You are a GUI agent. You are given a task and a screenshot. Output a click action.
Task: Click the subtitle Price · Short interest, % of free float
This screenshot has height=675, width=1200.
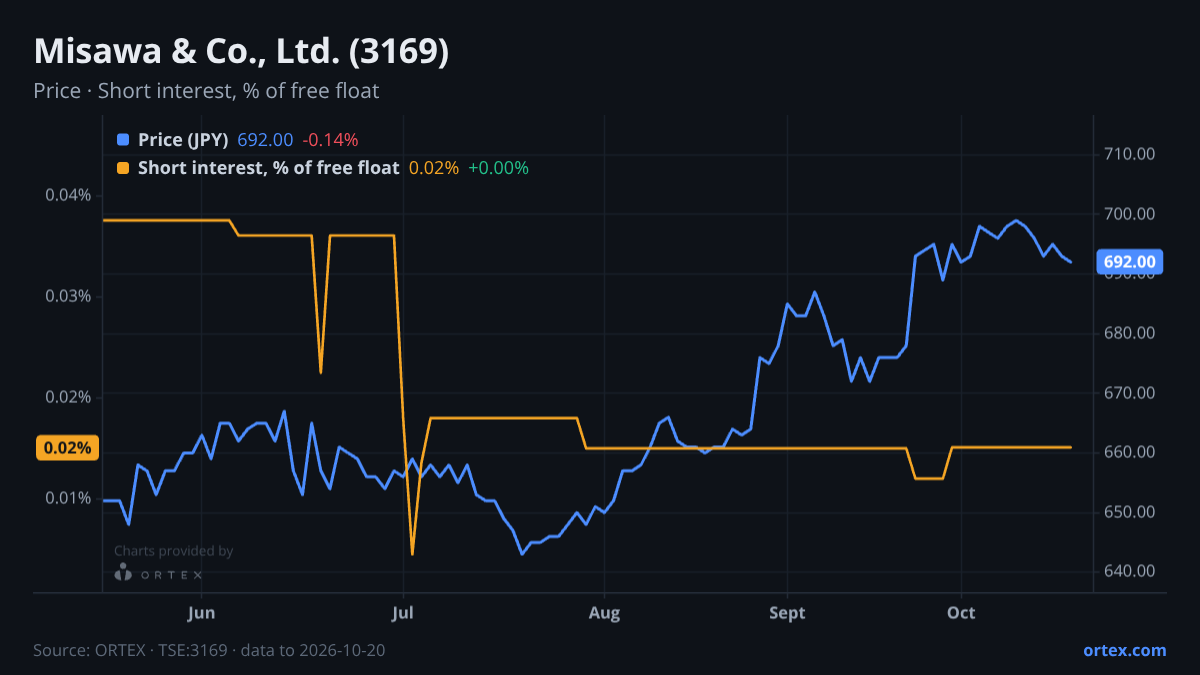point(206,91)
